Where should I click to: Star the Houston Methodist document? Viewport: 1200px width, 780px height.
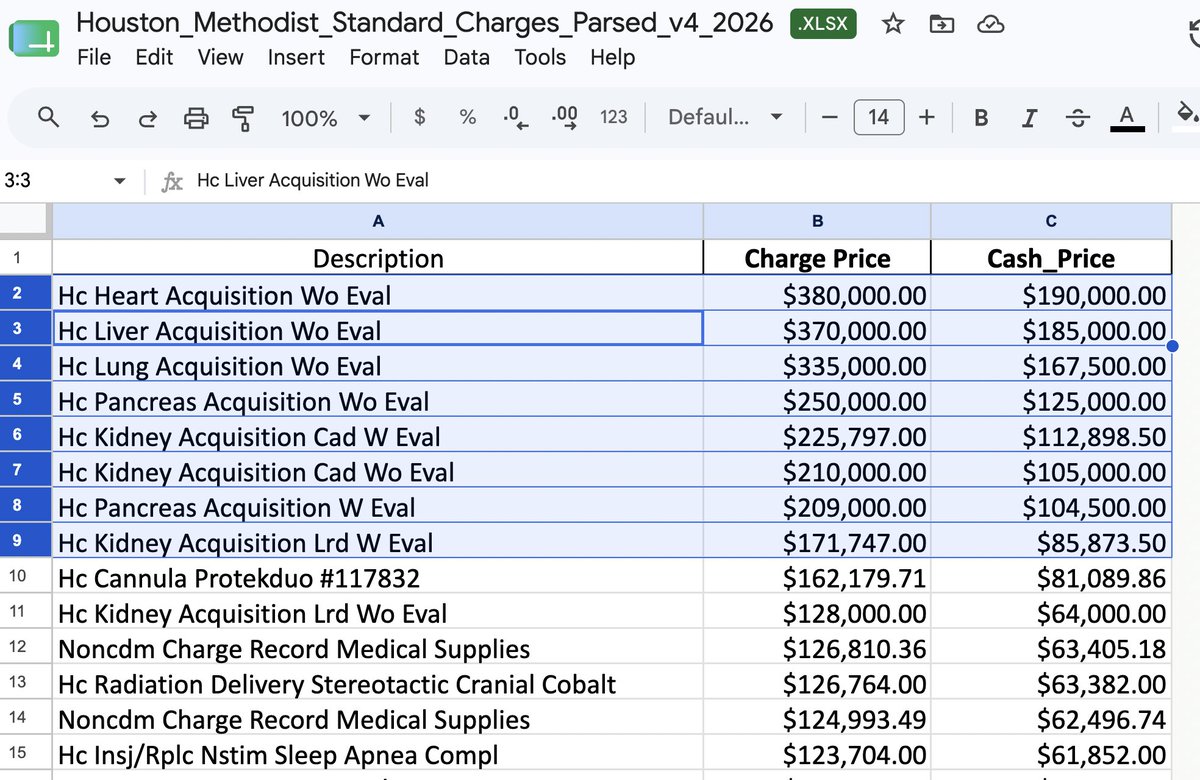(893, 24)
